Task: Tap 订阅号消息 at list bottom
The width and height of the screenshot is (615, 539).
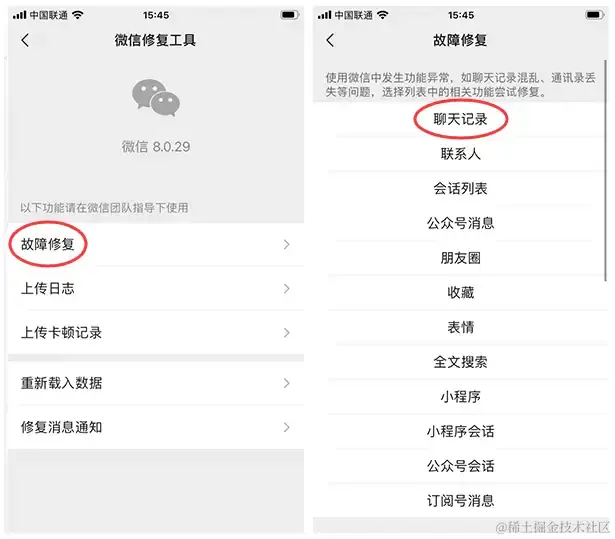Action: click(460, 501)
